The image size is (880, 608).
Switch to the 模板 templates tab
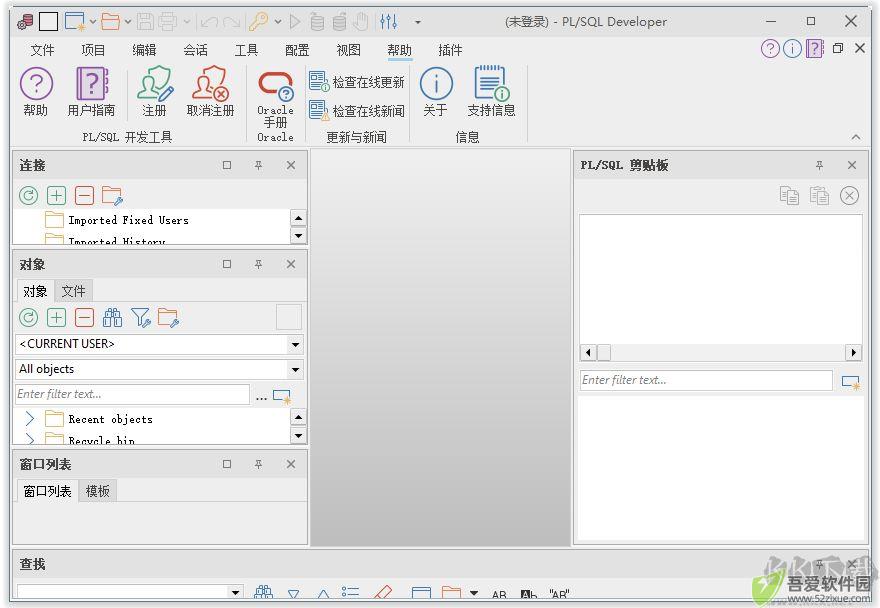[x=97, y=491]
